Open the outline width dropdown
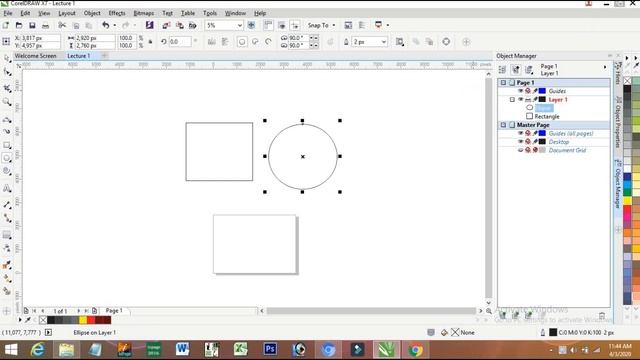Screen dimensions: 640x360 click(384, 42)
